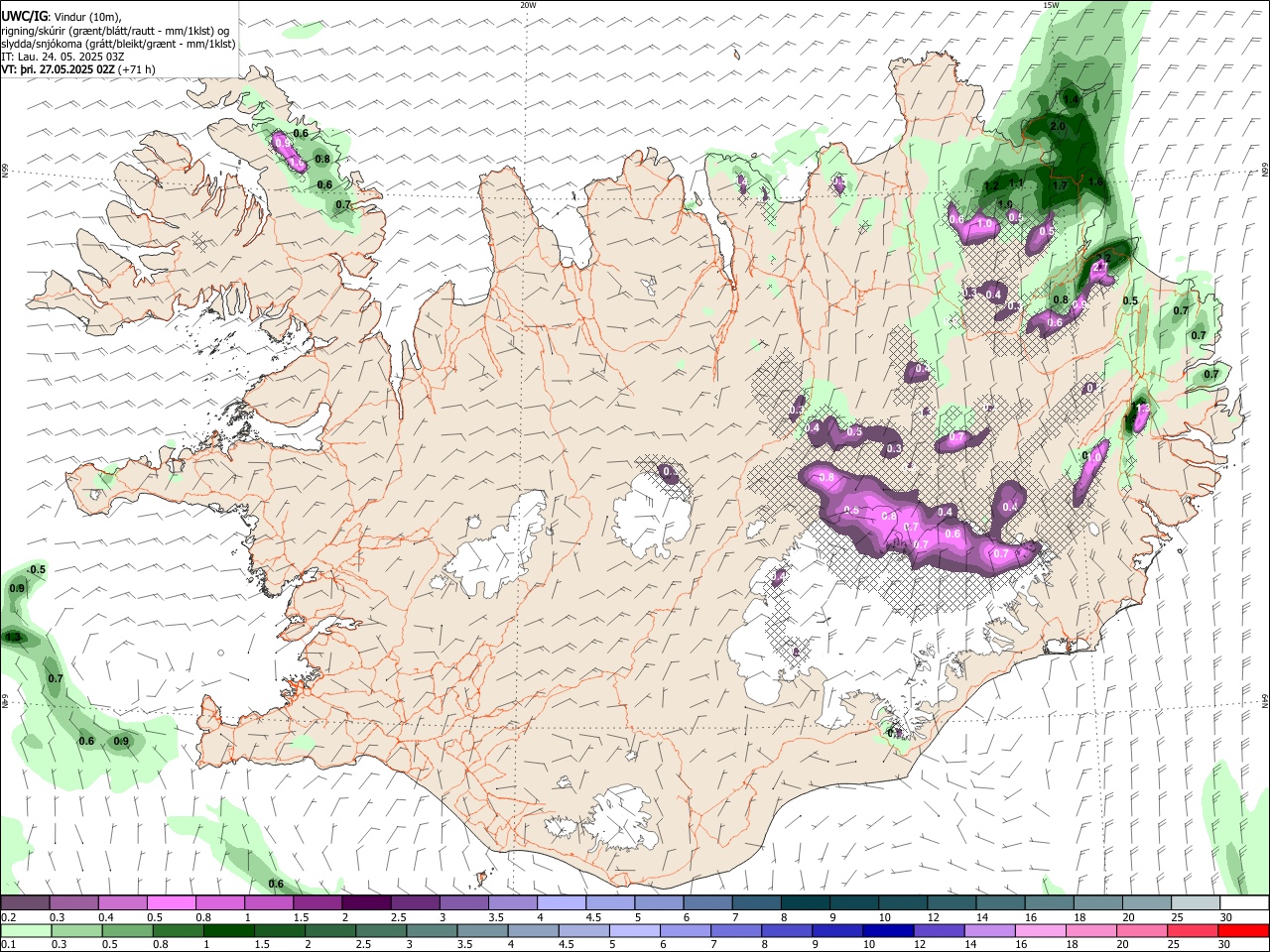The width and height of the screenshot is (1270, 952).
Task: Pick the bright pink 0.5 snow legend swatch
Action: pos(171,903)
